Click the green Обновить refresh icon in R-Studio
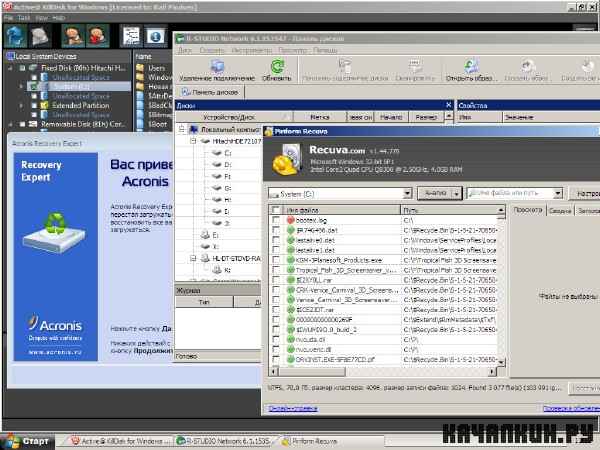The width and height of the screenshot is (600, 450). click(277, 66)
